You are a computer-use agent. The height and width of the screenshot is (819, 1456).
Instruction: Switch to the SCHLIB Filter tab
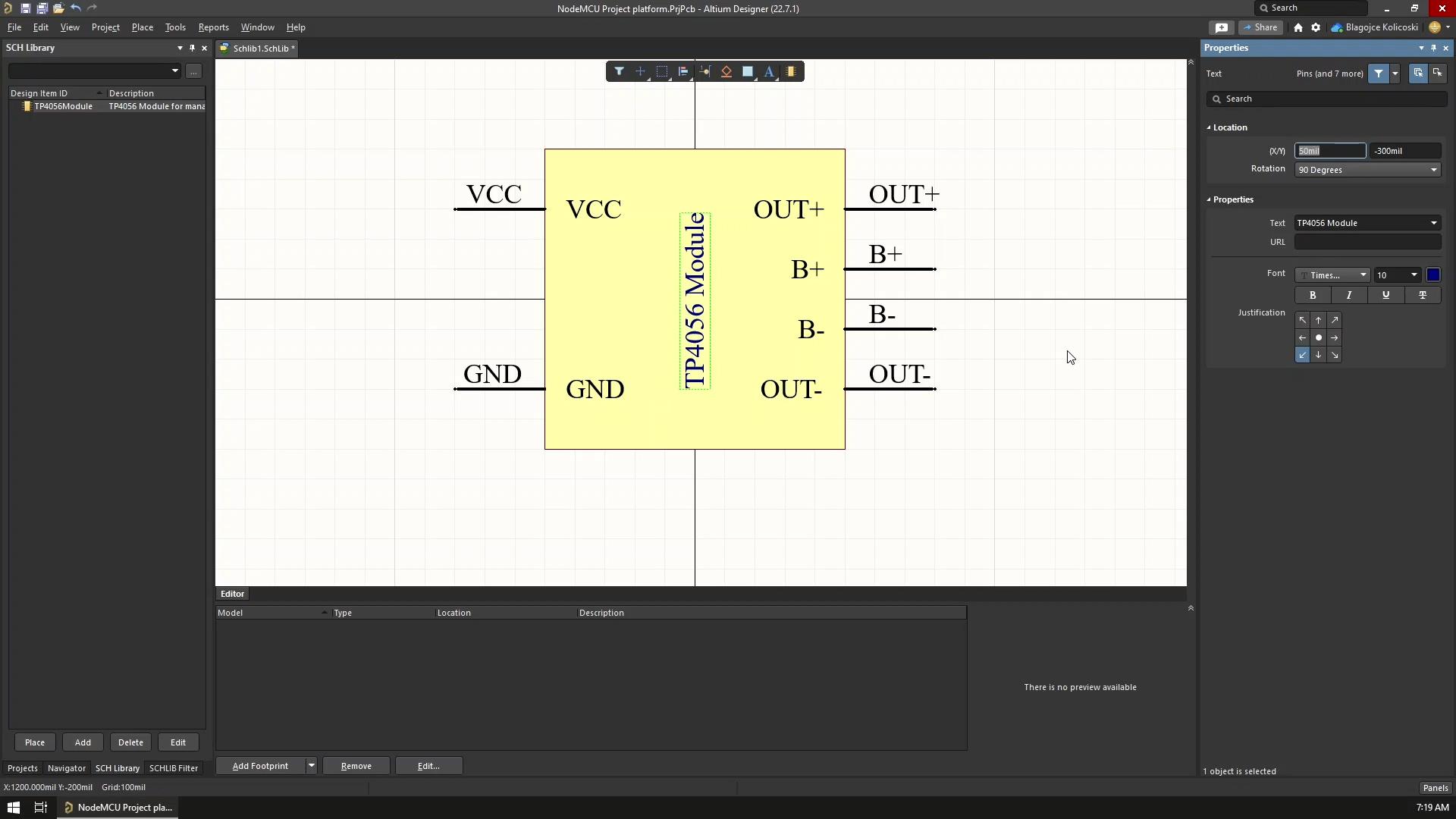click(x=173, y=768)
